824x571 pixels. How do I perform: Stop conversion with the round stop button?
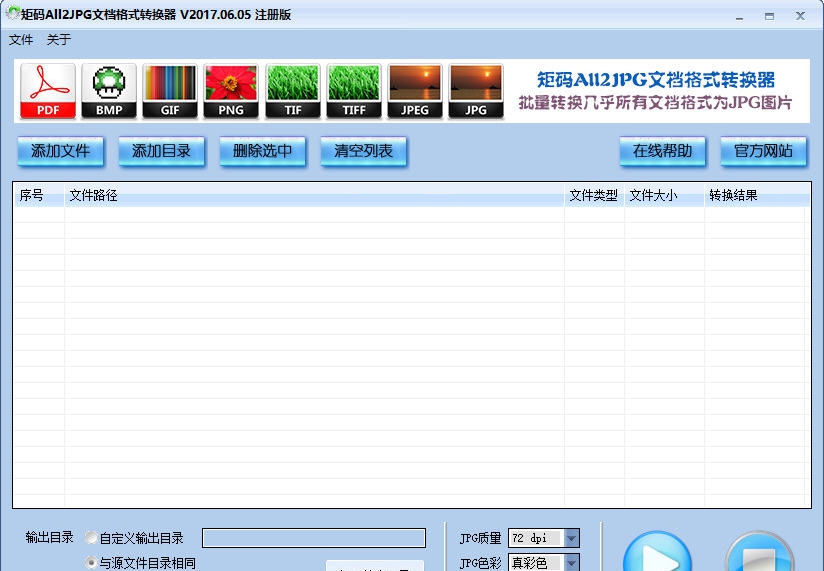tap(759, 552)
